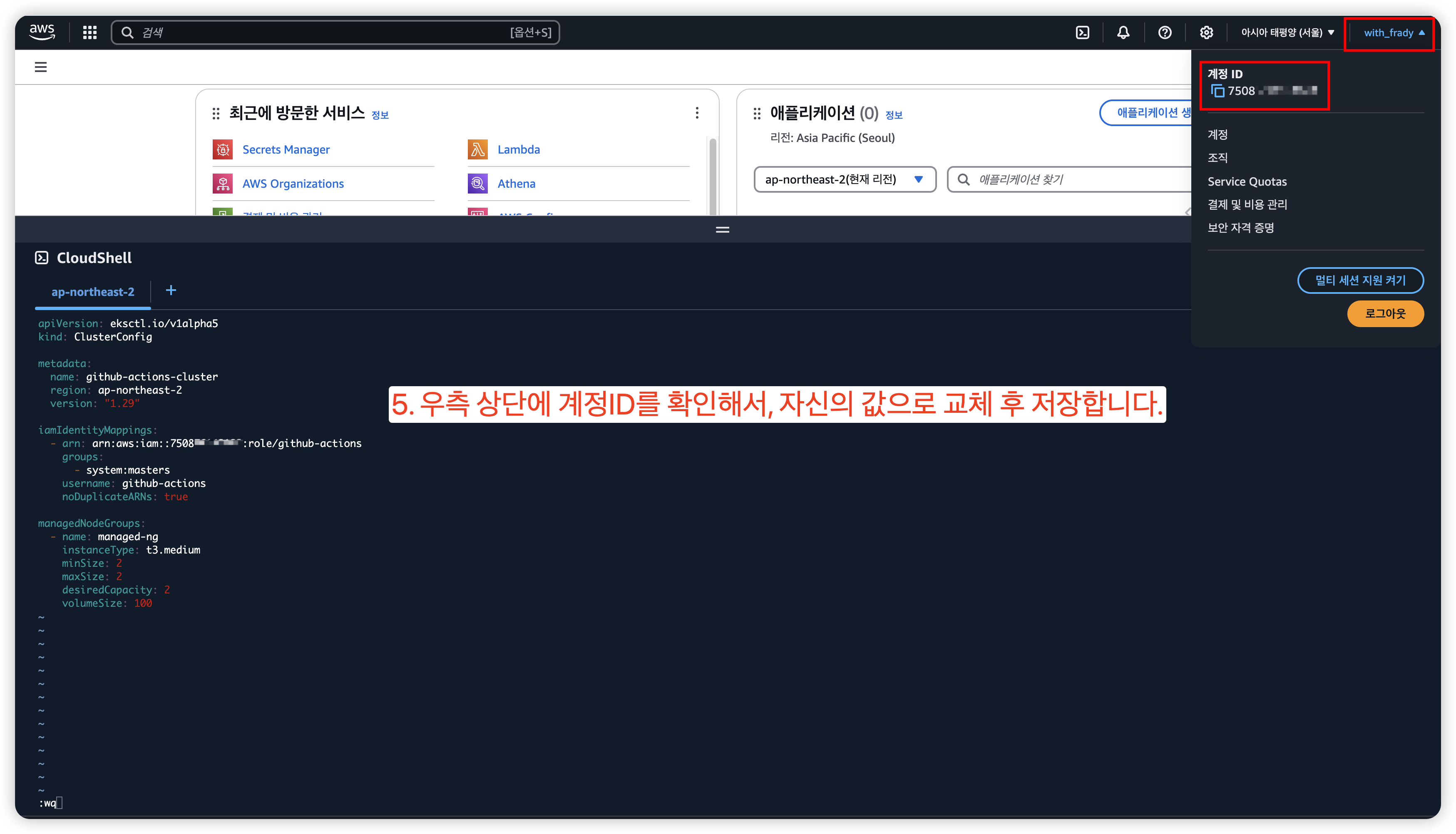Click the recent services widget scrollbar

coord(712,176)
